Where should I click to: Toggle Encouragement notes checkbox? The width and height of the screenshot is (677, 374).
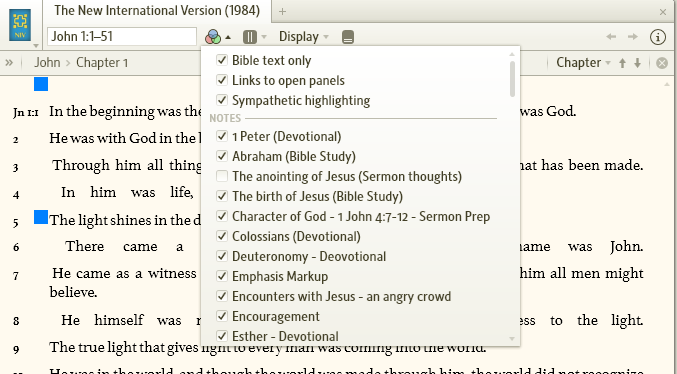(222, 316)
